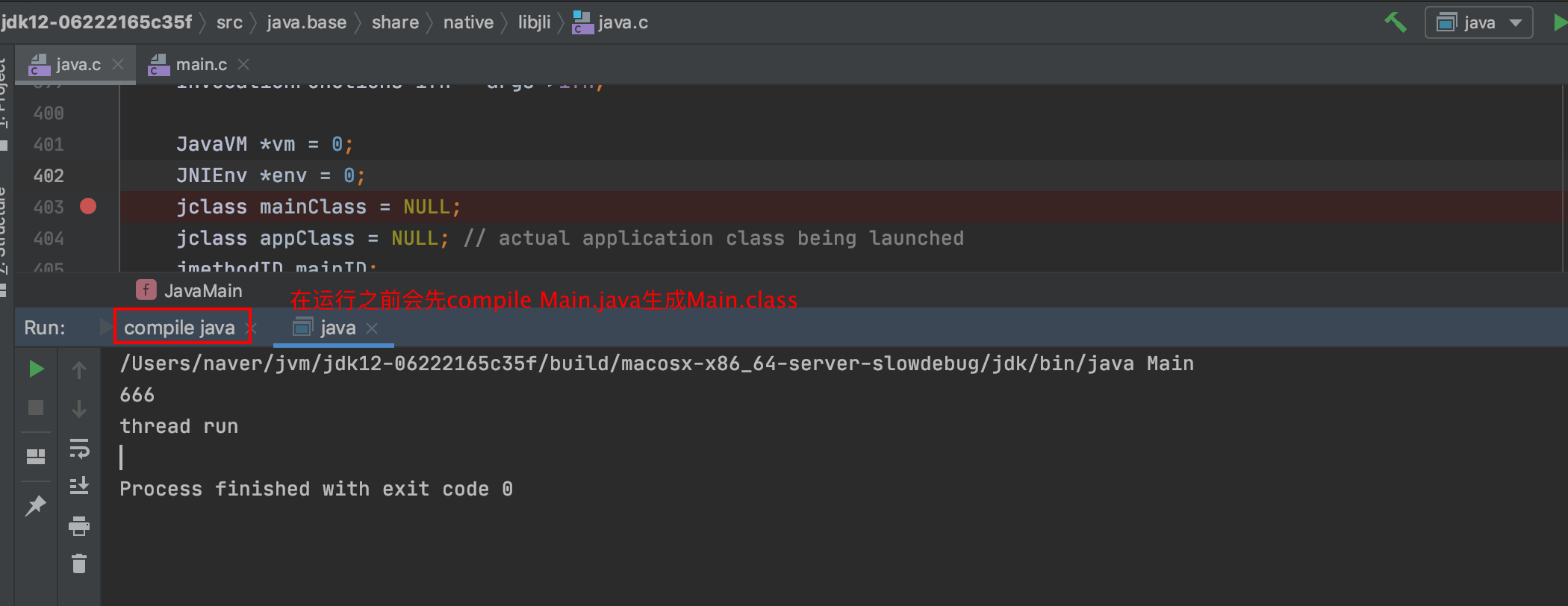Click the down arrow in Run panel
Screen dimensions: 1568x606
click(79, 408)
